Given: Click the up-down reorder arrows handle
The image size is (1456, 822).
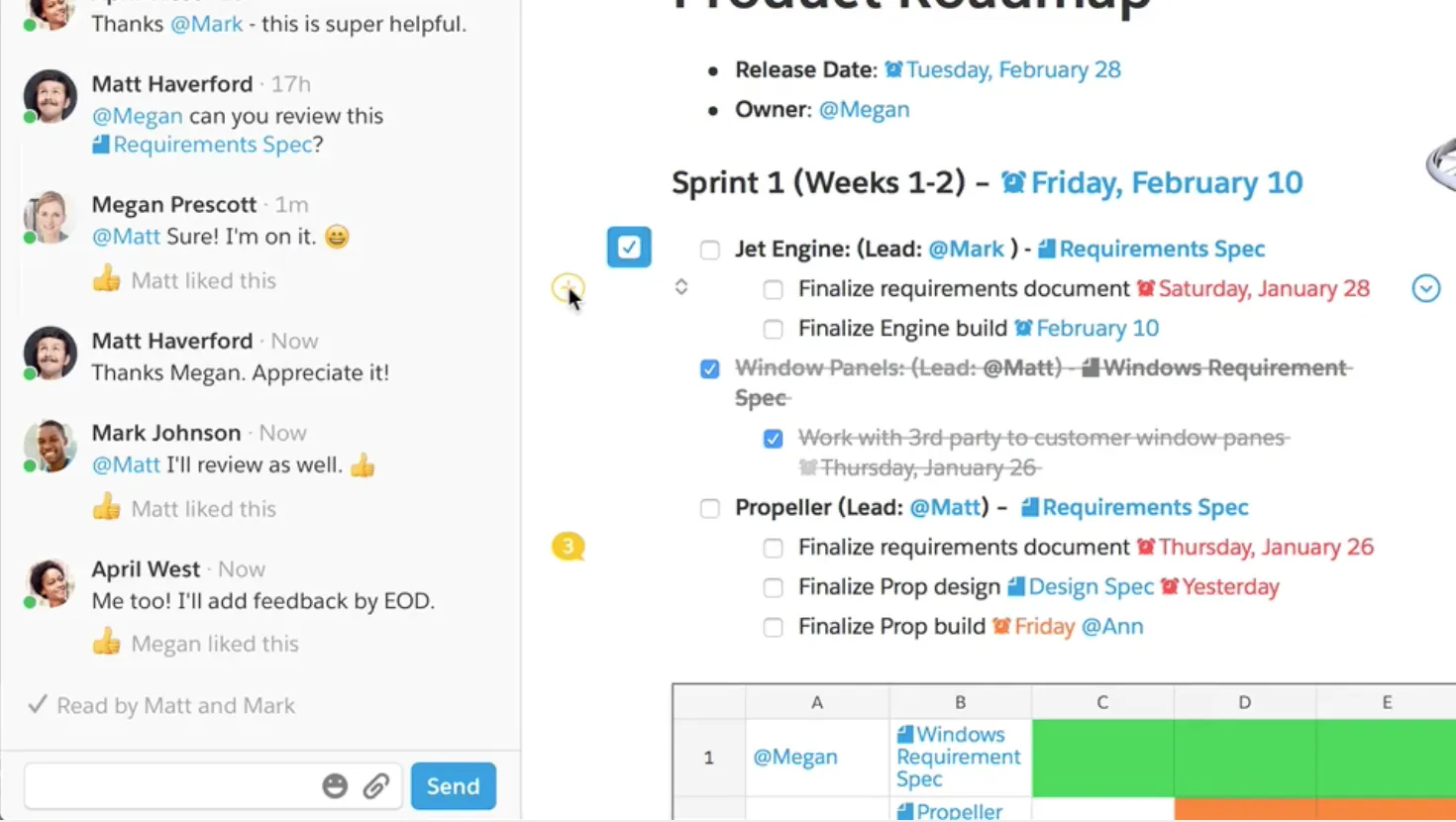Looking at the screenshot, I should [681, 287].
